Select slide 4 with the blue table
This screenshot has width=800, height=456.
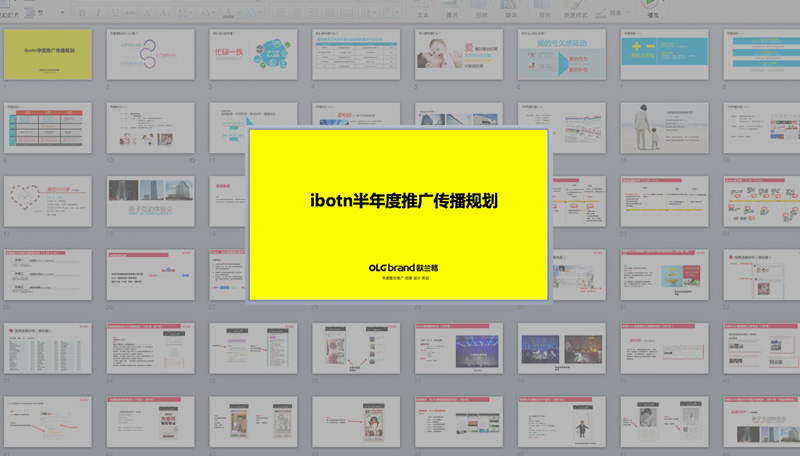[x=356, y=54]
